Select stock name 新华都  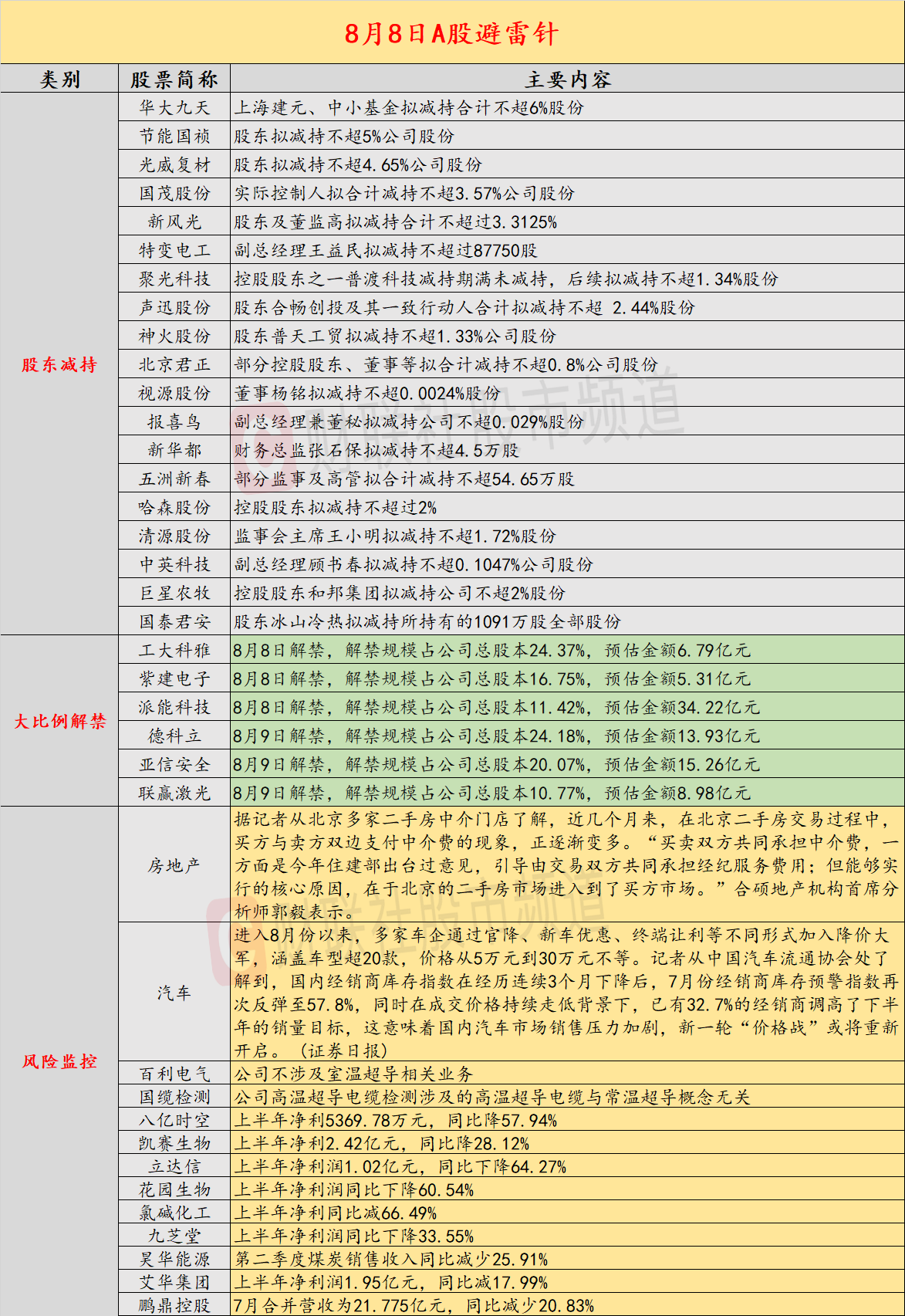[174, 450]
